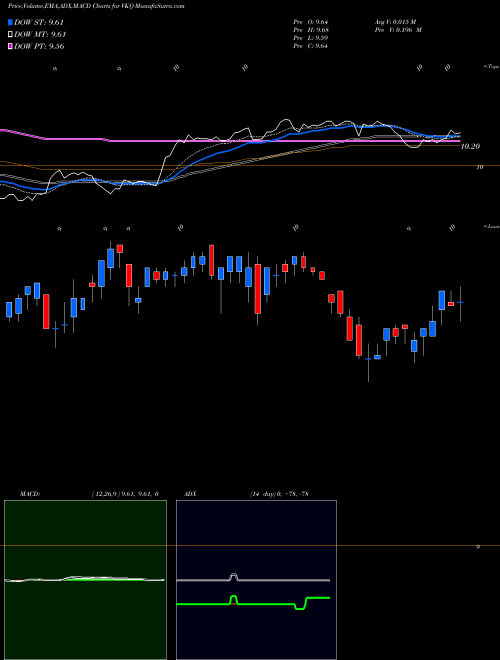Select the 'DOW PT: 9.56' legend label

pyautogui.click(x=39, y=46)
